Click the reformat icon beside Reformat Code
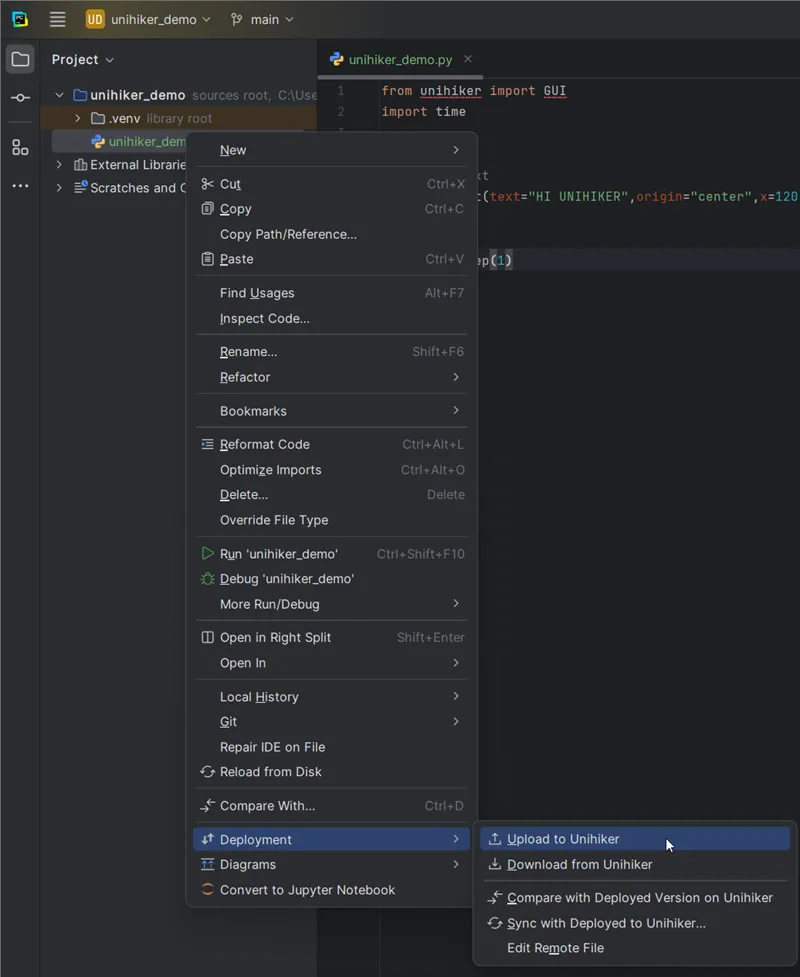This screenshot has height=977, width=800. point(207,444)
